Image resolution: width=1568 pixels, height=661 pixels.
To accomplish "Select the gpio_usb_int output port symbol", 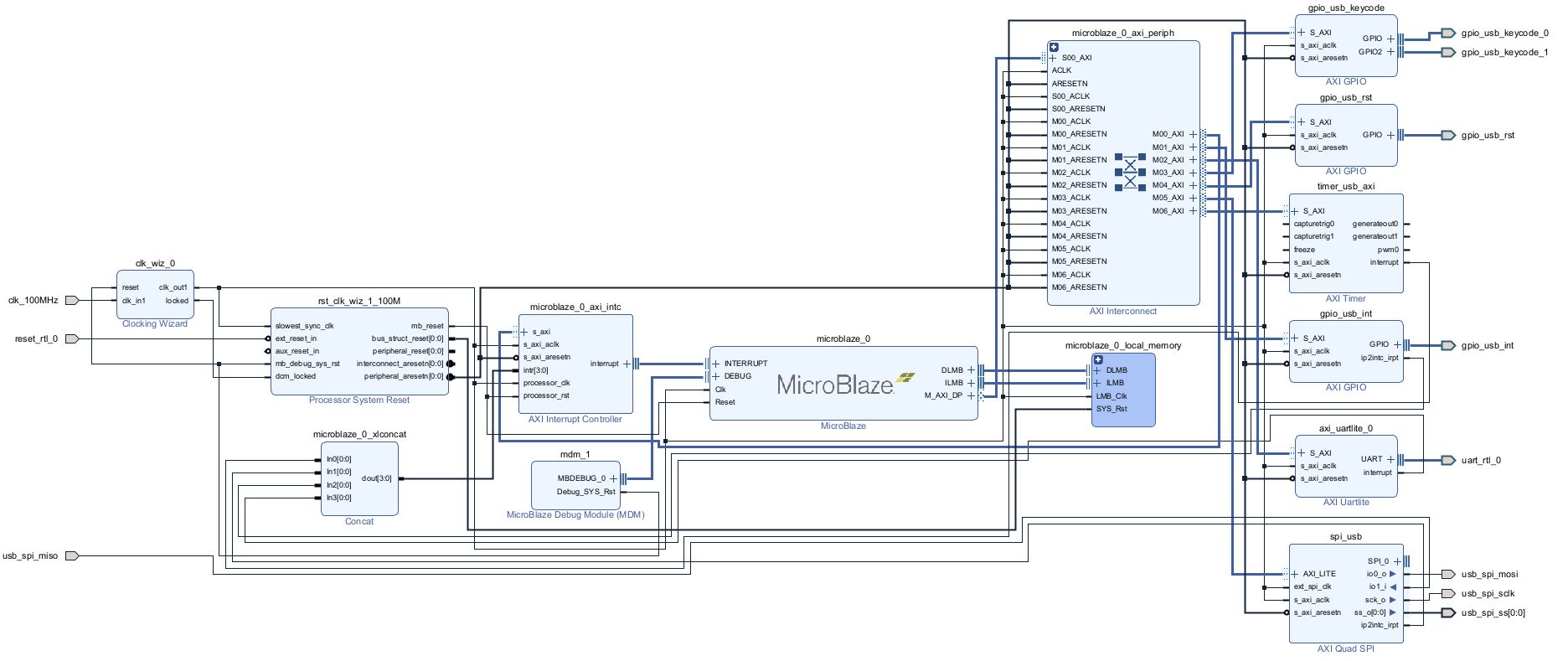I will point(1448,345).
